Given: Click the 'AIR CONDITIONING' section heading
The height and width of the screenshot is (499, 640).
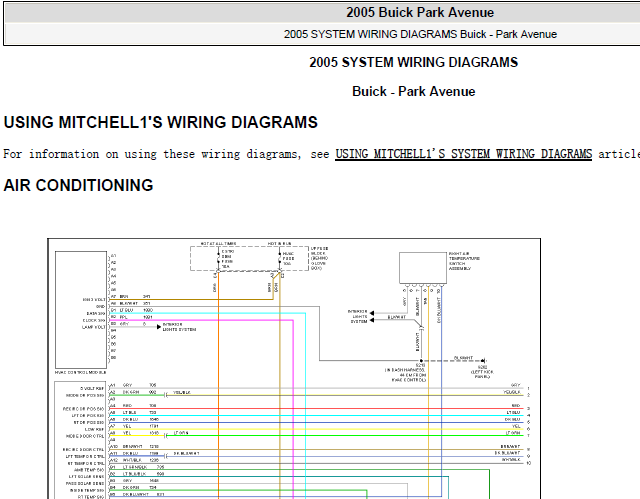Looking at the screenshot, I should (78, 185).
